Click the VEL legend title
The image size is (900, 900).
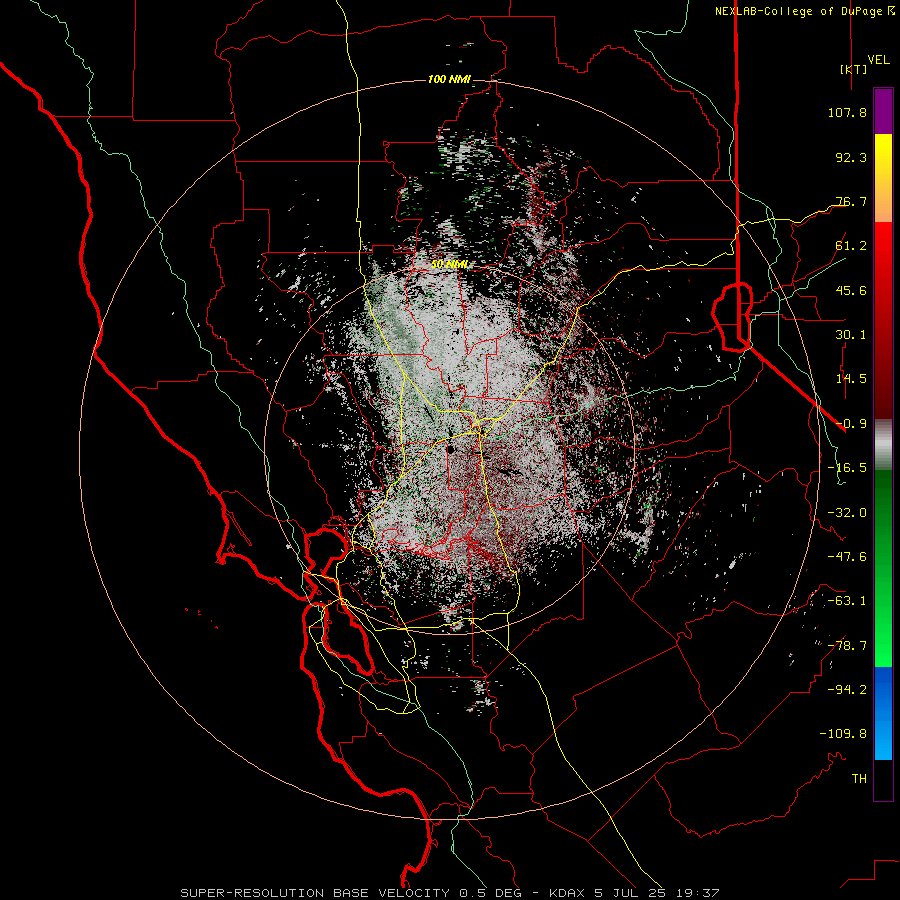(878, 60)
